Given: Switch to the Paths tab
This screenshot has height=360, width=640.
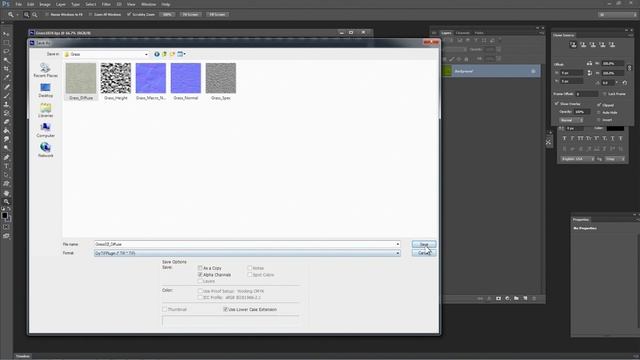Looking at the screenshot, I should (479, 33).
